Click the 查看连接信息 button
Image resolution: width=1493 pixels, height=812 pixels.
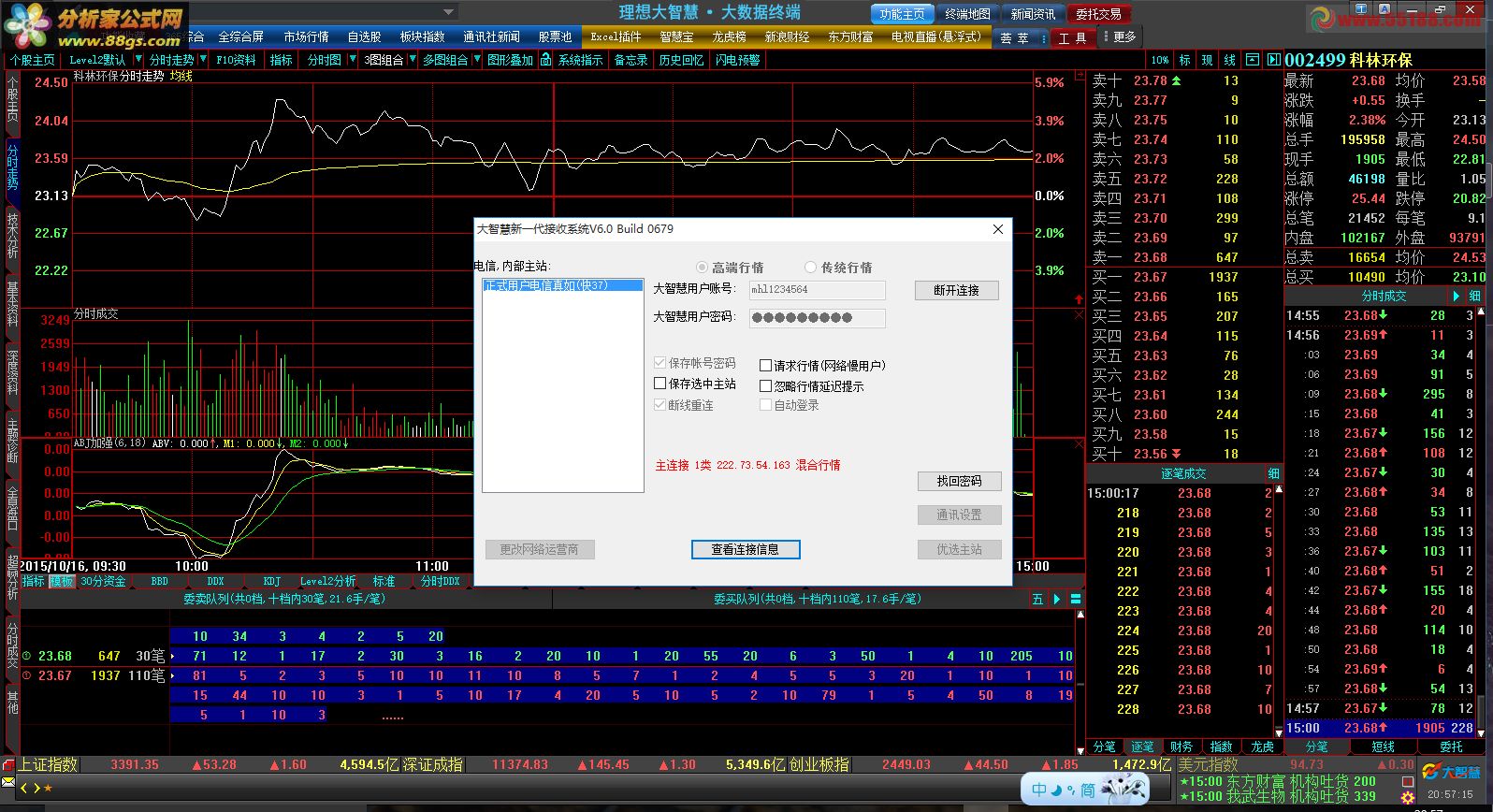pyautogui.click(x=745, y=549)
